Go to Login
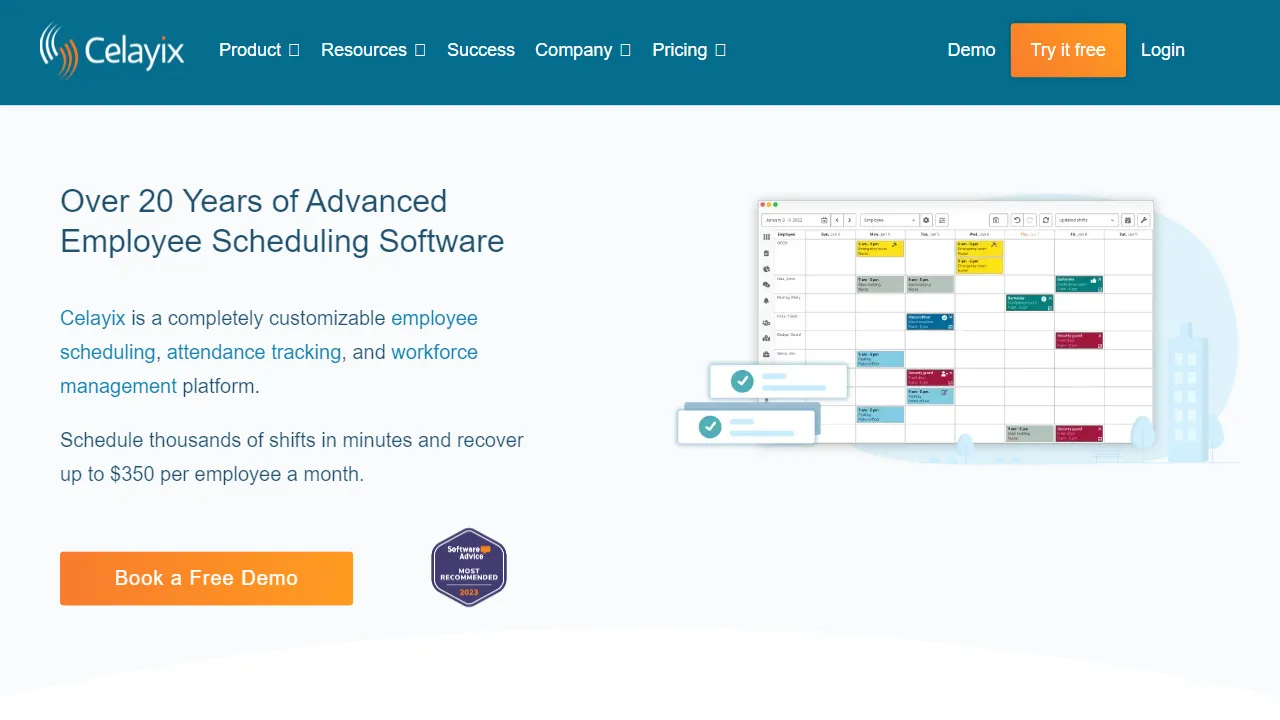The height and width of the screenshot is (720, 1280). pyautogui.click(x=1163, y=50)
